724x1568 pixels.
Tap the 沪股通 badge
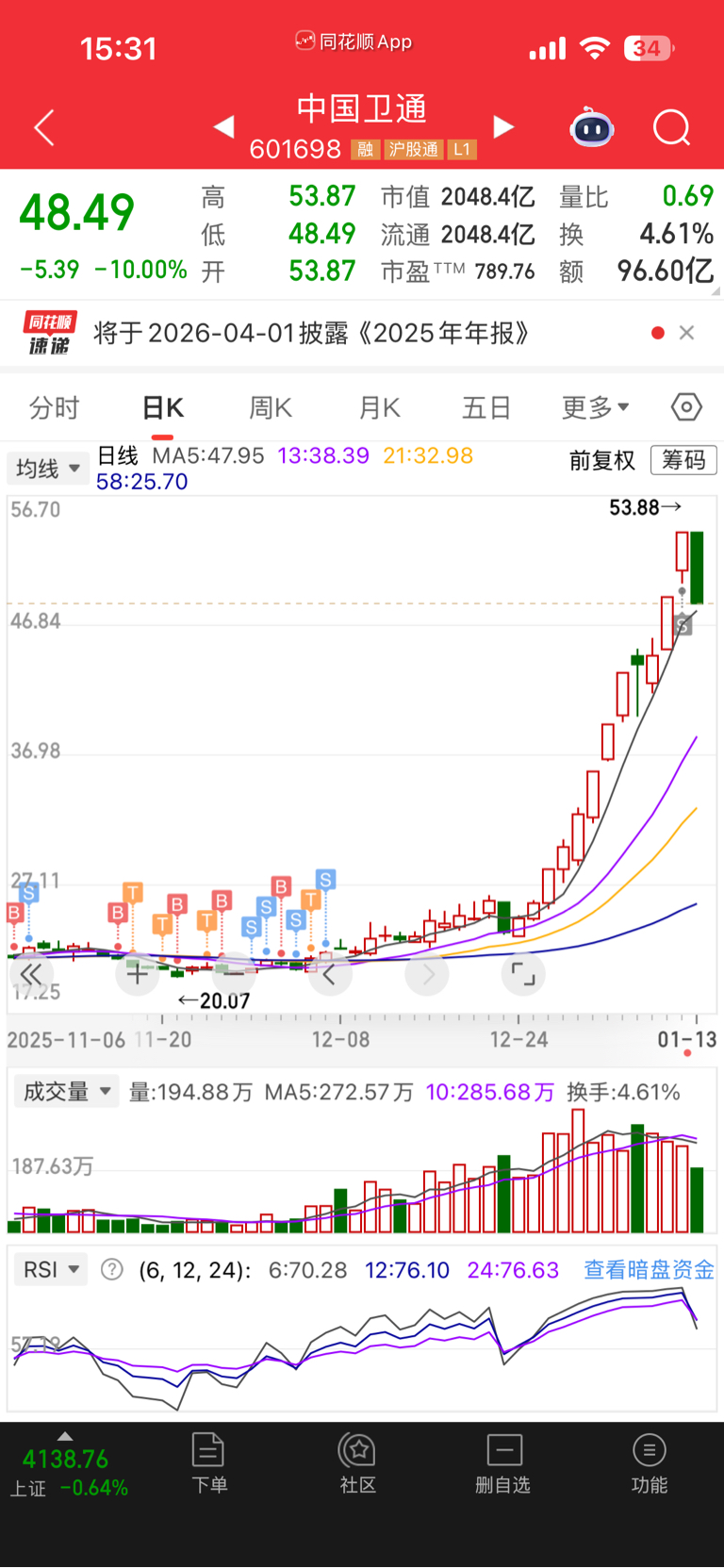413,150
